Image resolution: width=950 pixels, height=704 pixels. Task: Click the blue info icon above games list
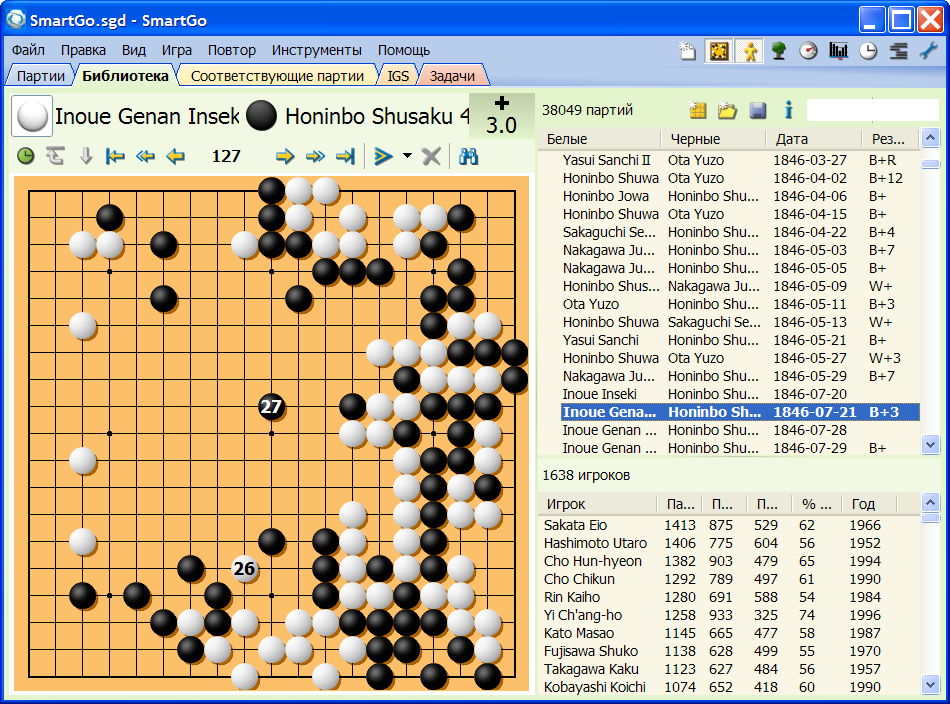click(x=788, y=110)
